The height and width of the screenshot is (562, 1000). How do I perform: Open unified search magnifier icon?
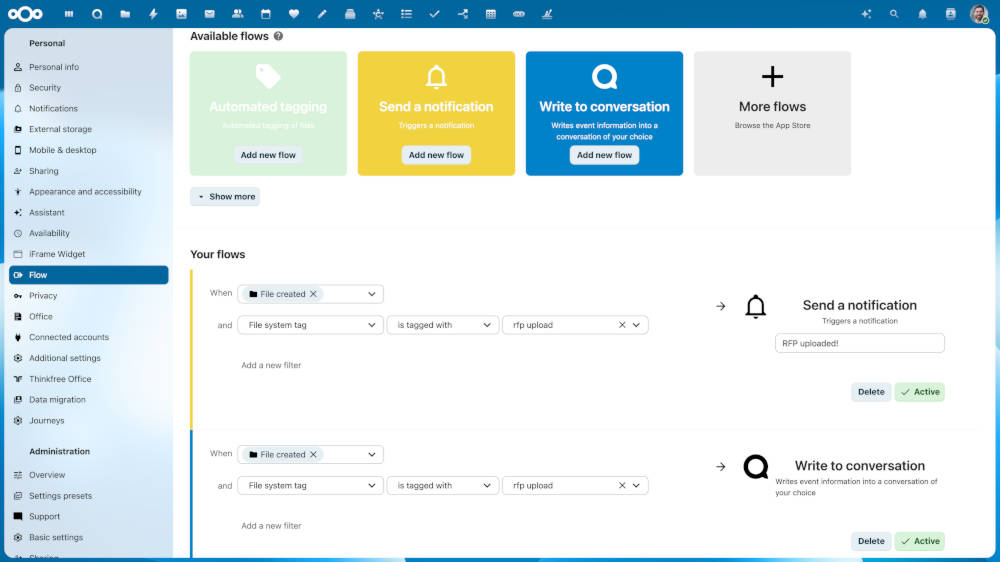[894, 14]
